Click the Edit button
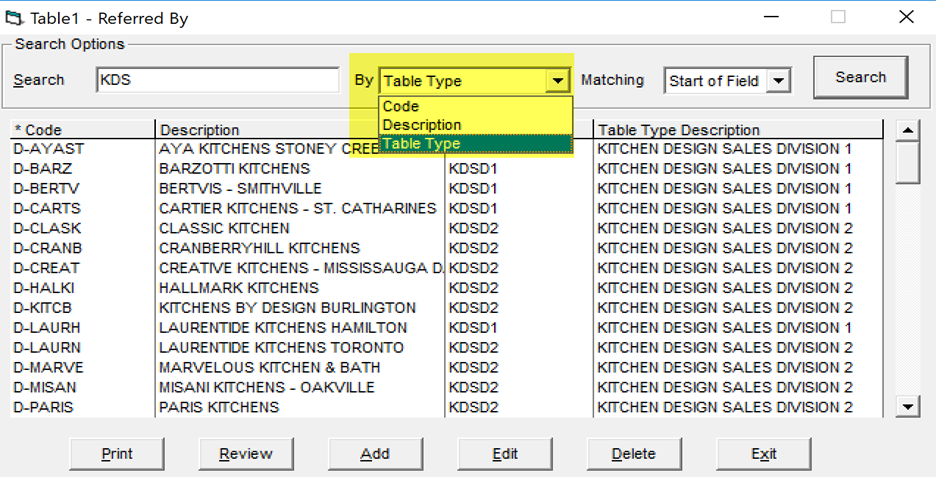The height and width of the screenshot is (477, 937). [505, 454]
